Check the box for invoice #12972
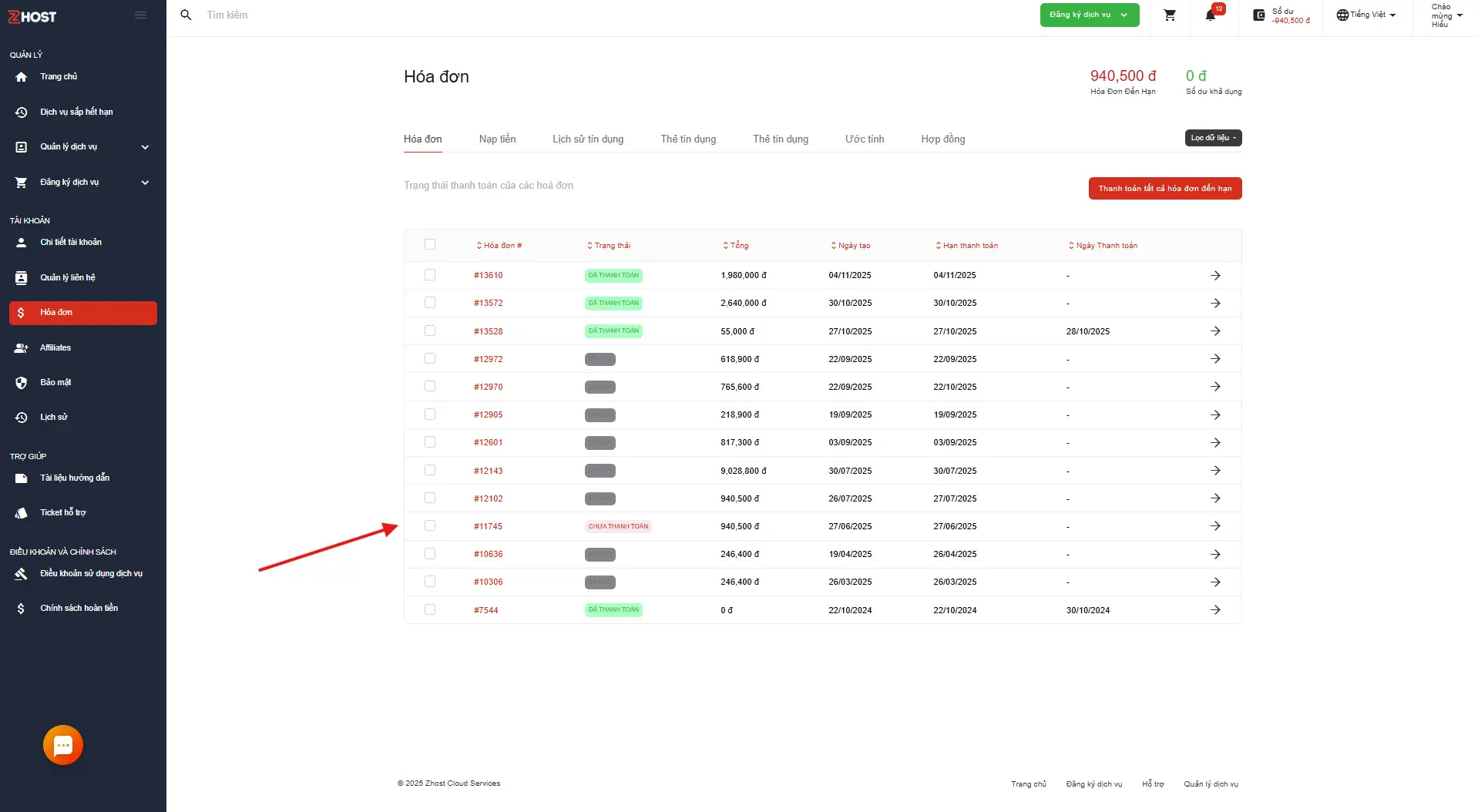This screenshot has width=1478, height=812. coord(430,358)
